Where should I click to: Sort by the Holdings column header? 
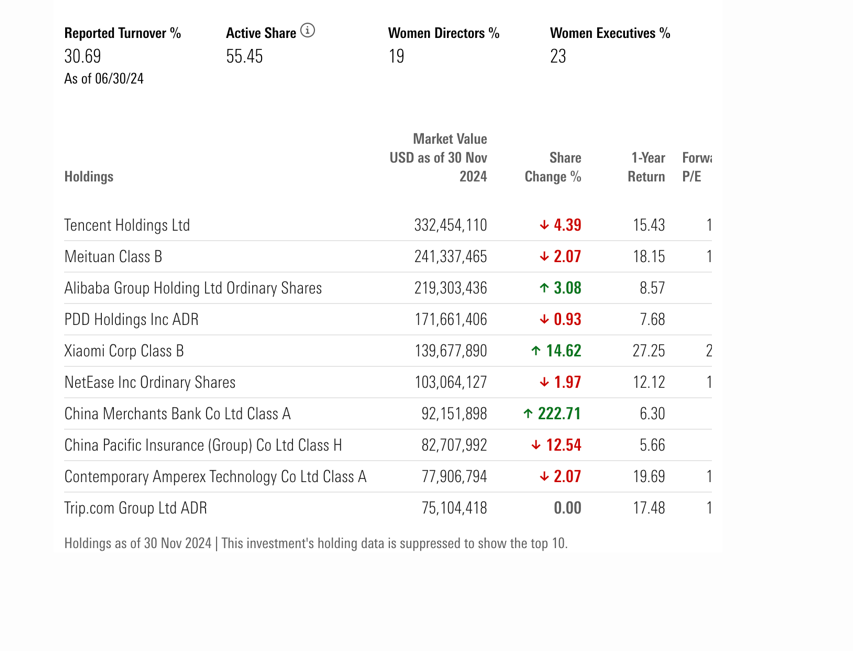89,177
